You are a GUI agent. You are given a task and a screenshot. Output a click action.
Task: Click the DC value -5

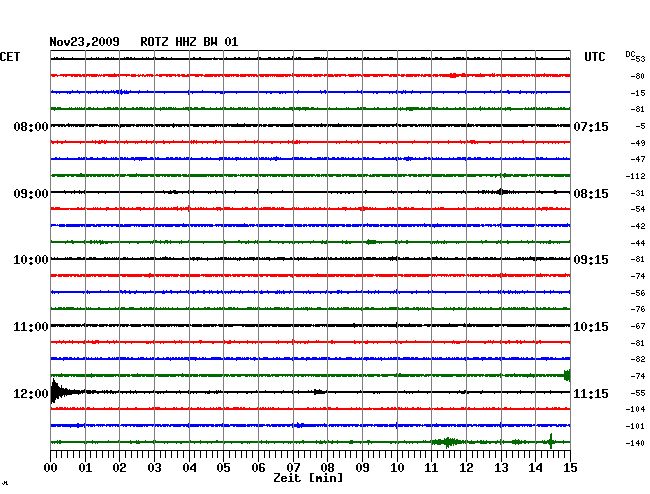pyautogui.click(x=640, y=126)
